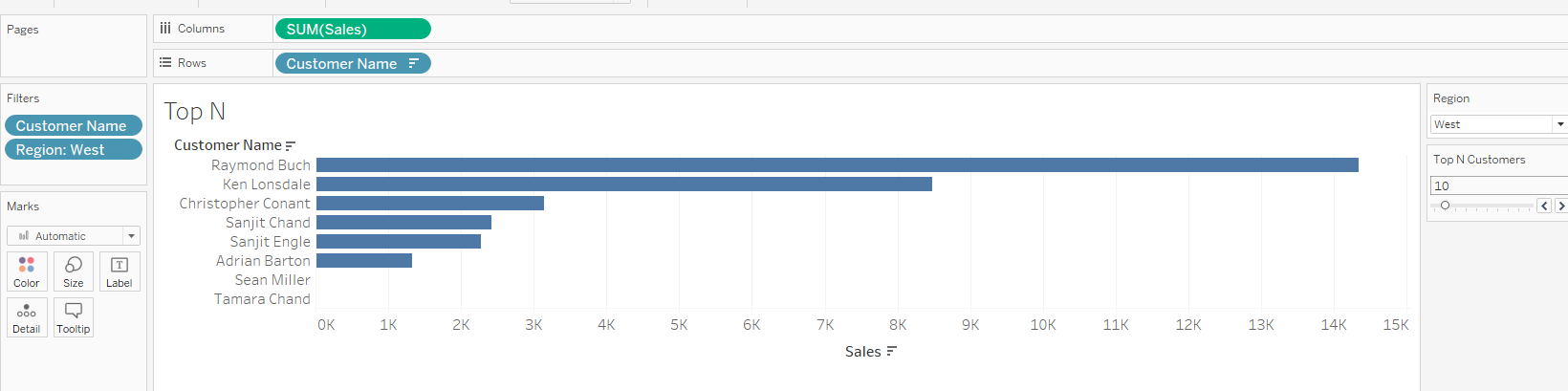
Task: Select the Region: West filter pill
Action: click(73, 150)
